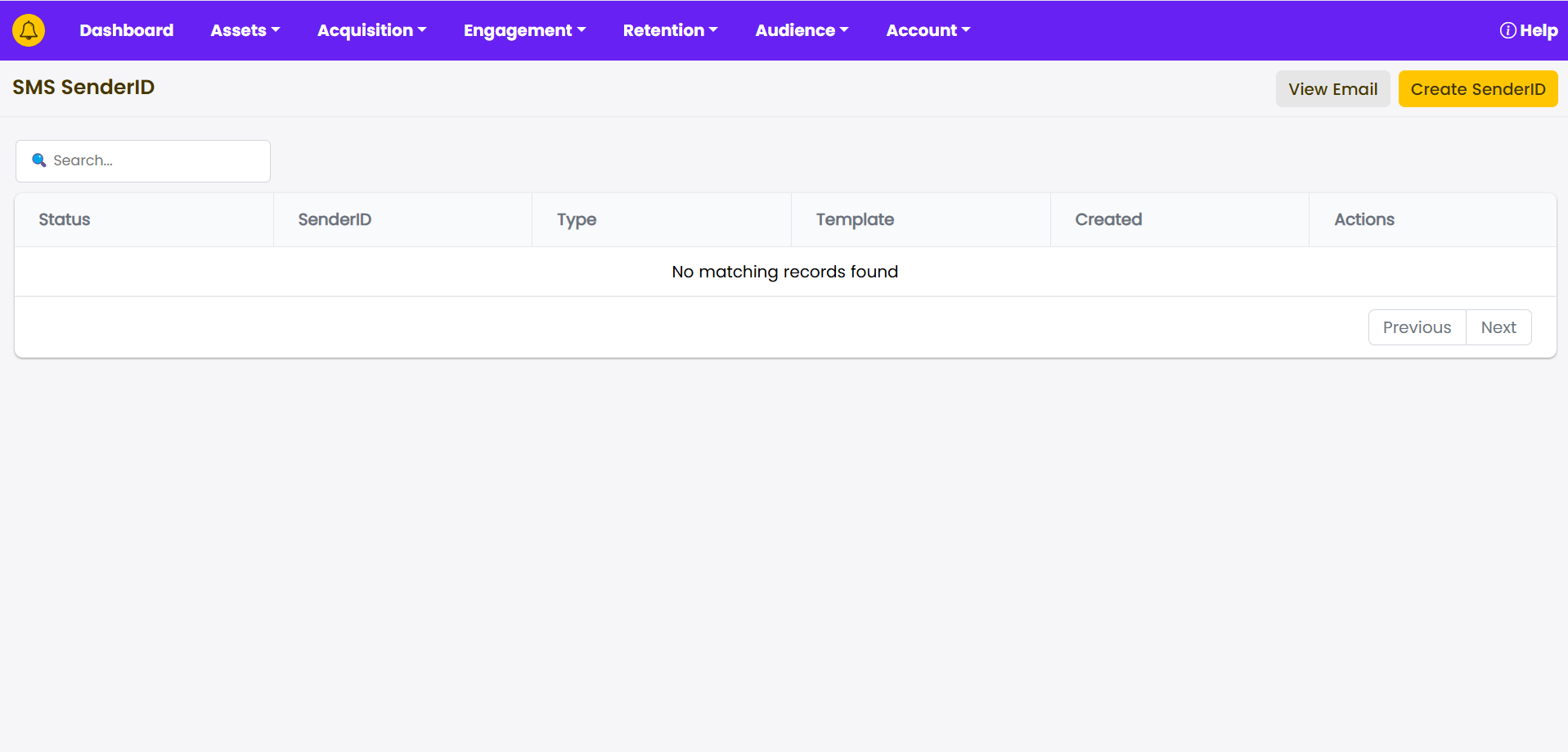Click the Type column header
The image size is (1568, 752).
(x=577, y=219)
